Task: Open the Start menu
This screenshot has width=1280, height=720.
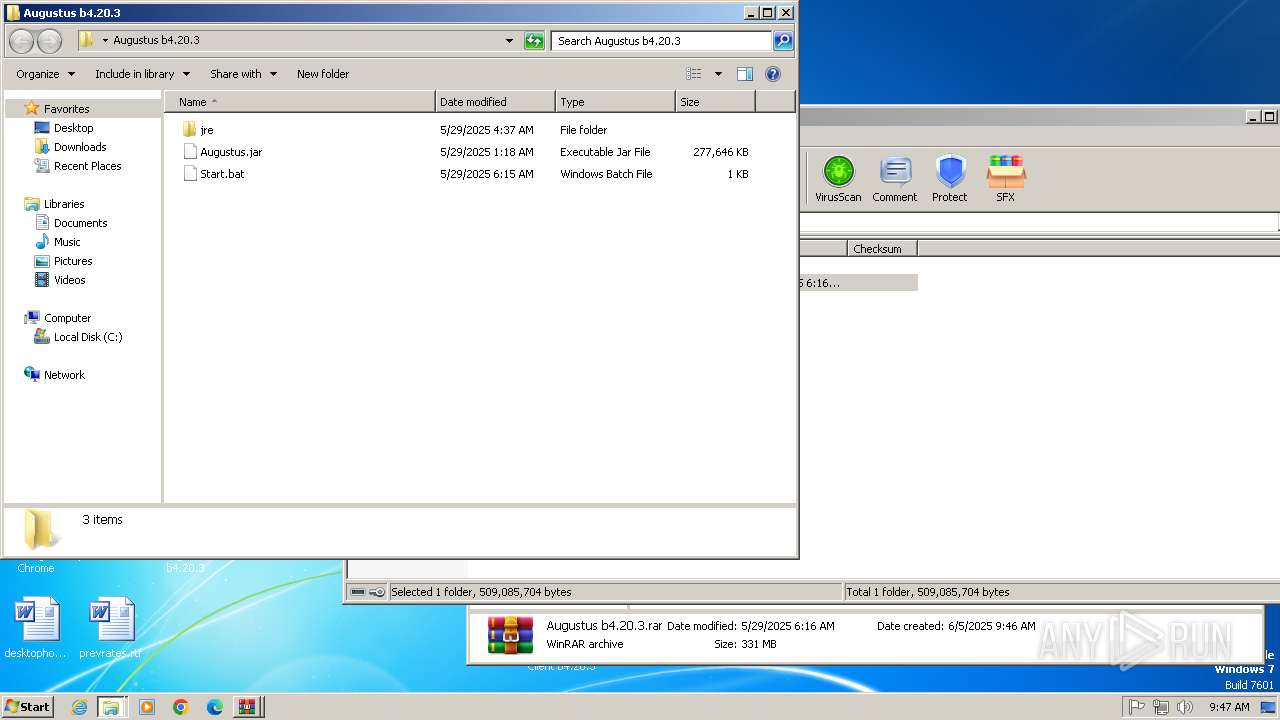Action: 27,706
